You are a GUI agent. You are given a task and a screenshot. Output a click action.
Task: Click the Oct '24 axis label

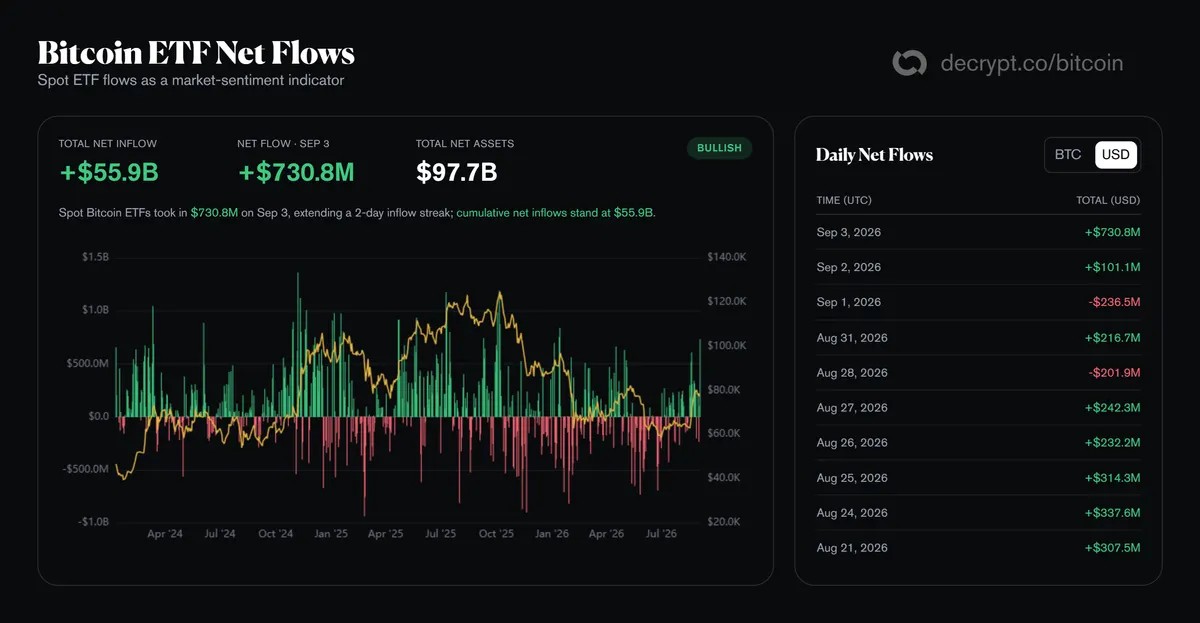(275, 534)
